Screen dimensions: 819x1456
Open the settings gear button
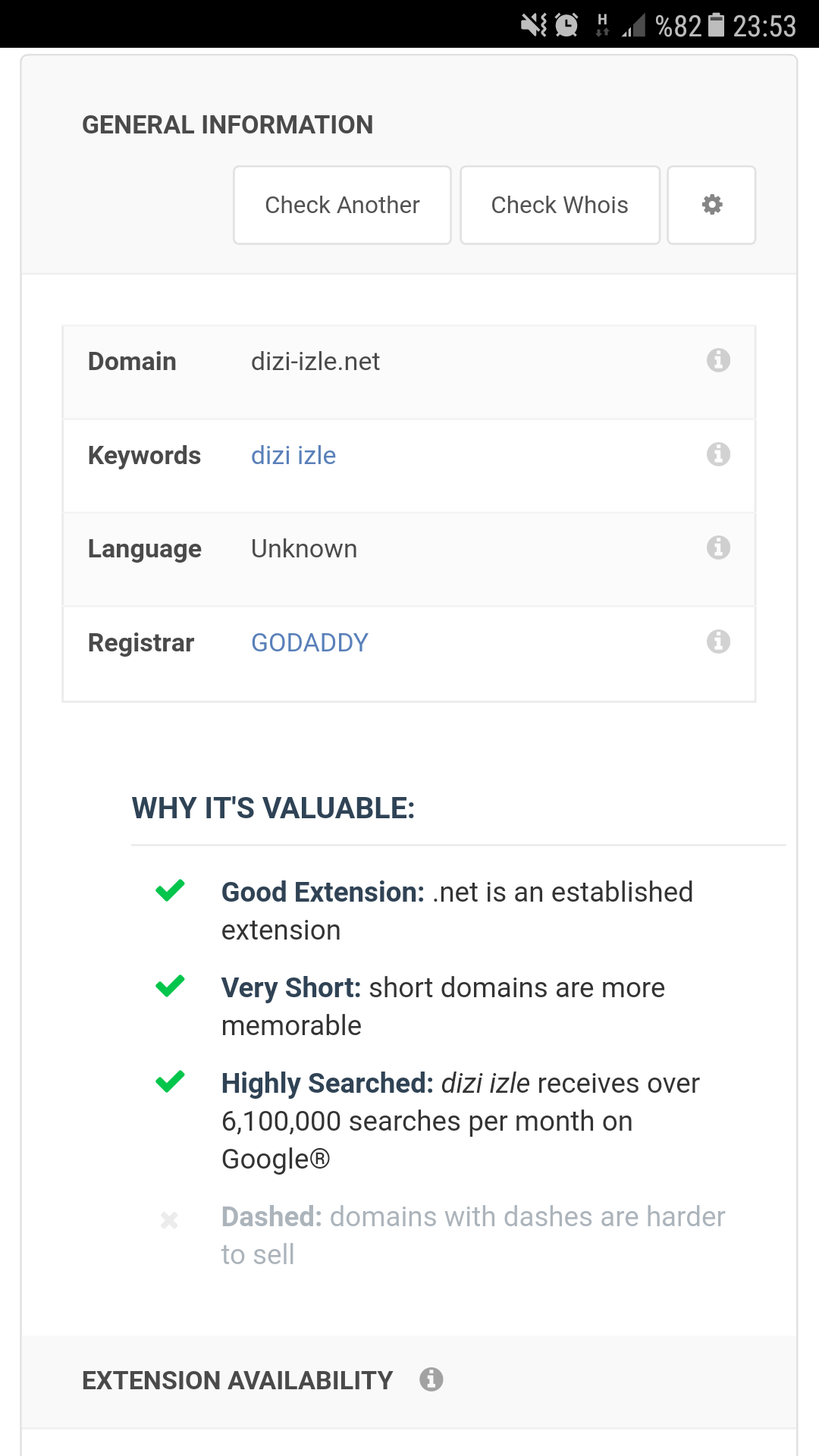click(x=711, y=205)
